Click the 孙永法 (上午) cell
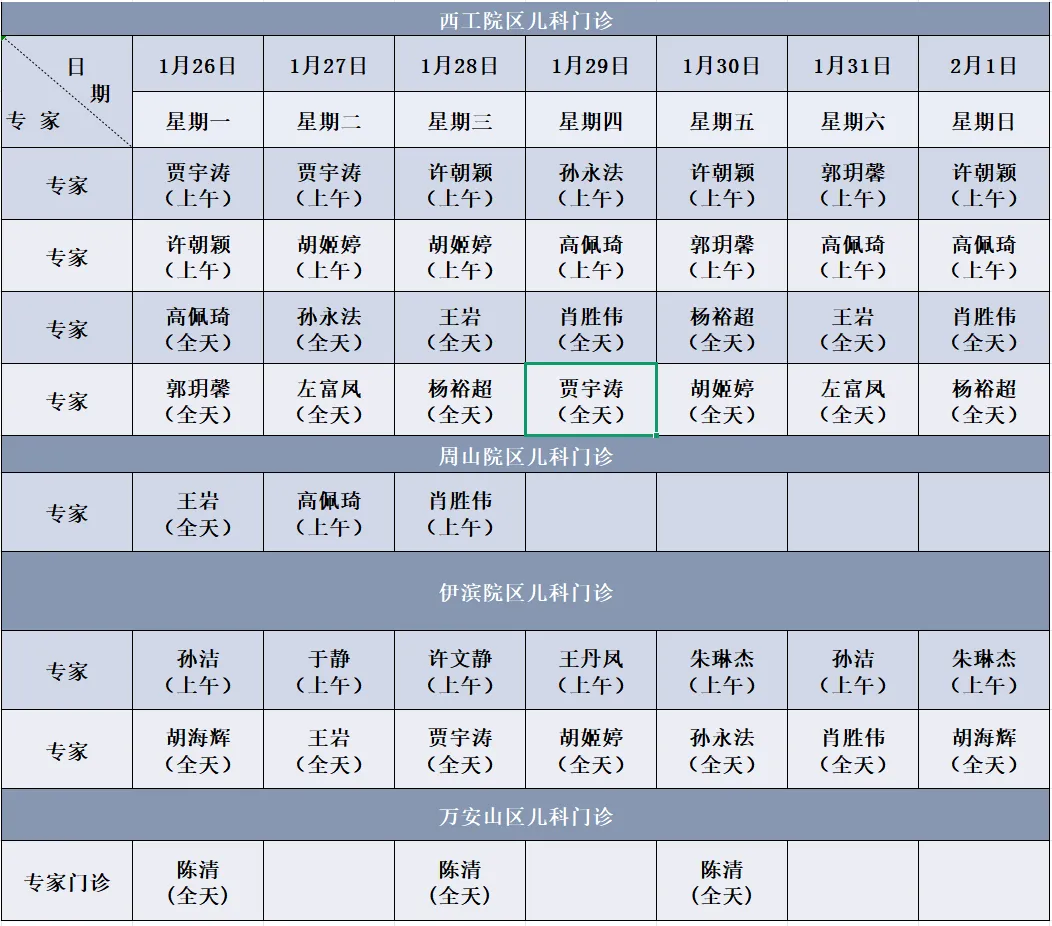The width and height of the screenshot is (1052, 926). point(591,185)
